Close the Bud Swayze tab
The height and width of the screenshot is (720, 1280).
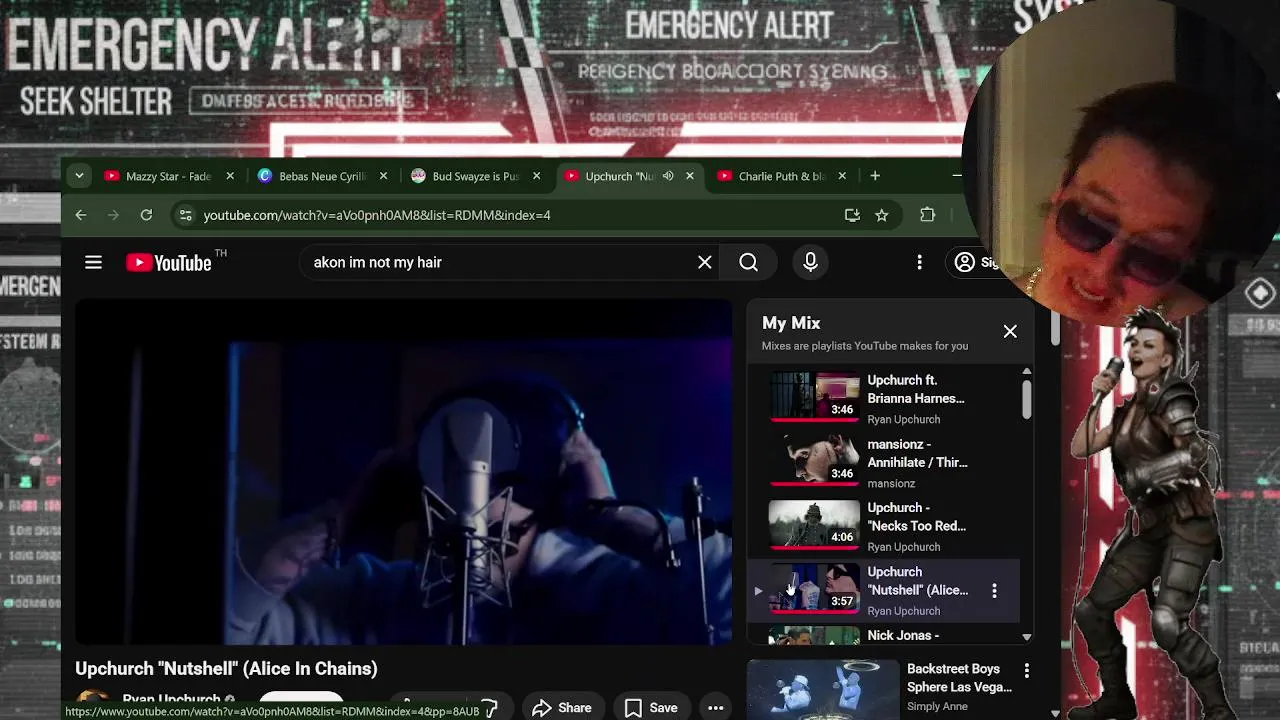[x=536, y=176]
